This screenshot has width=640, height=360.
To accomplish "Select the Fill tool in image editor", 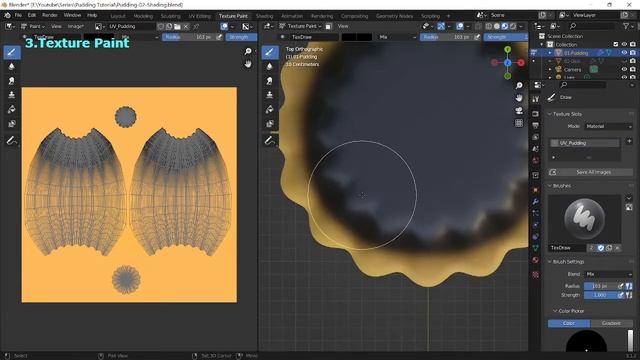I will 11,109.
